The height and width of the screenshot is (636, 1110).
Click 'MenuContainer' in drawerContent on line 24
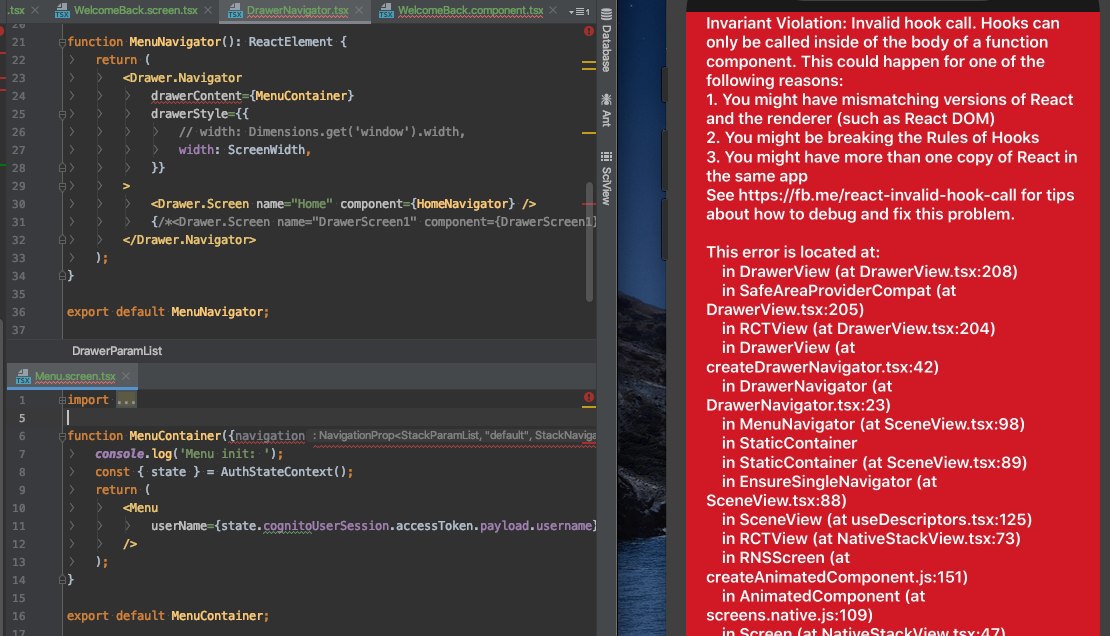coord(301,96)
